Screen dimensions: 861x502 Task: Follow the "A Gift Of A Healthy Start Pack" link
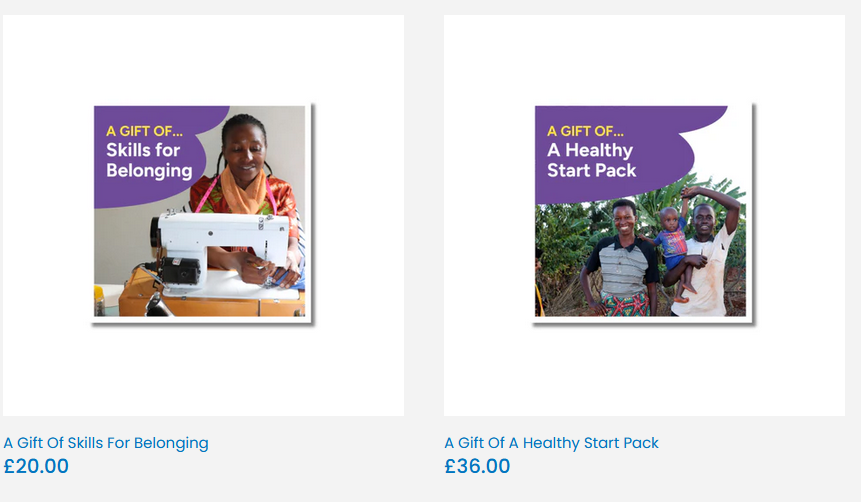coord(551,442)
